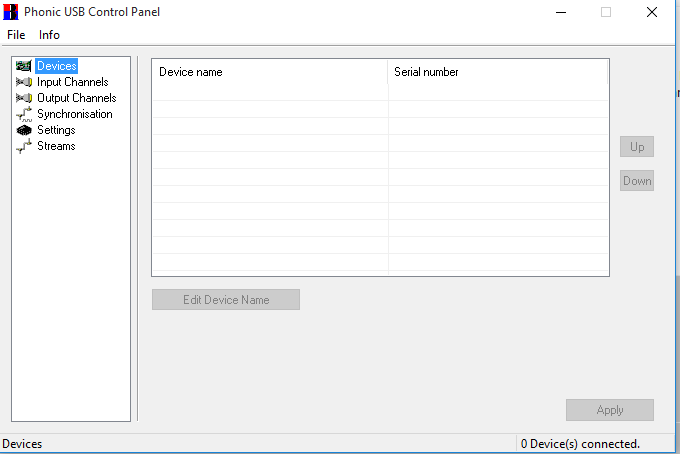This screenshot has width=680, height=454.
Task: Select Devices in the tree
Action: point(56,66)
